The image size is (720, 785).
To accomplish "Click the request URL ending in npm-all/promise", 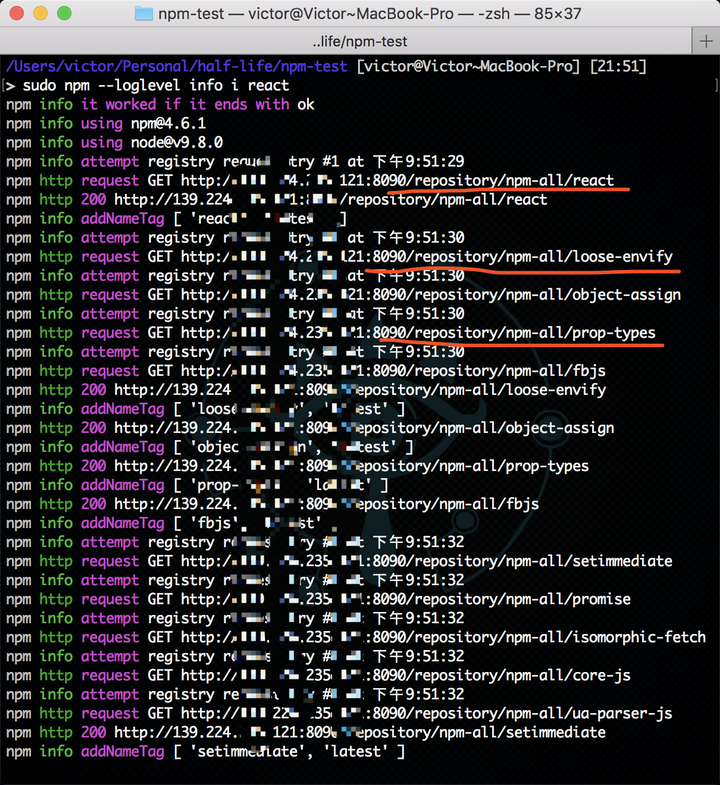I will coord(406,599).
